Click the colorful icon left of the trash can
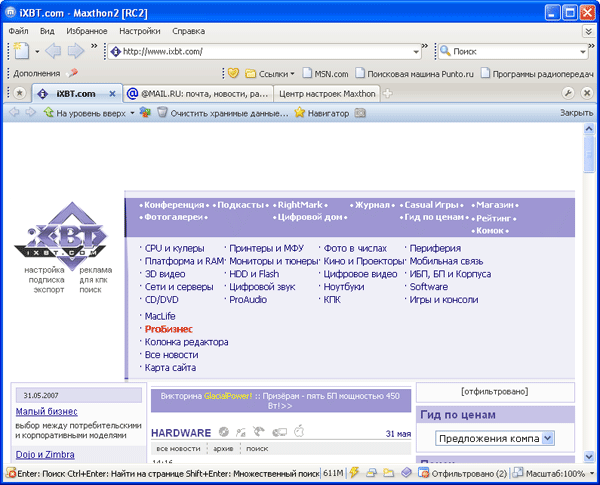600x485 pixels. pyautogui.click(x=145, y=112)
